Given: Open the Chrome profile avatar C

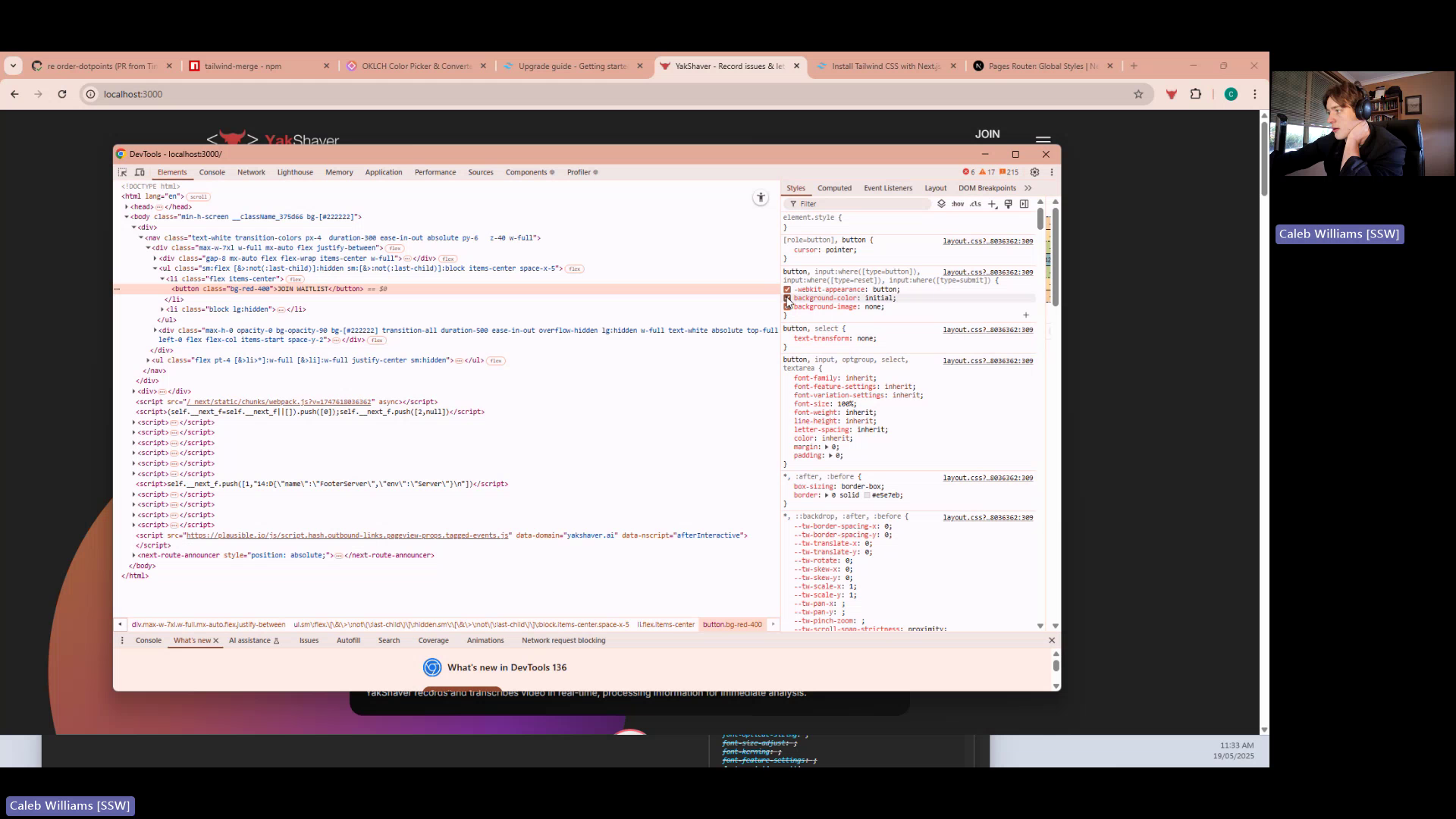Looking at the screenshot, I should tap(1231, 94).
